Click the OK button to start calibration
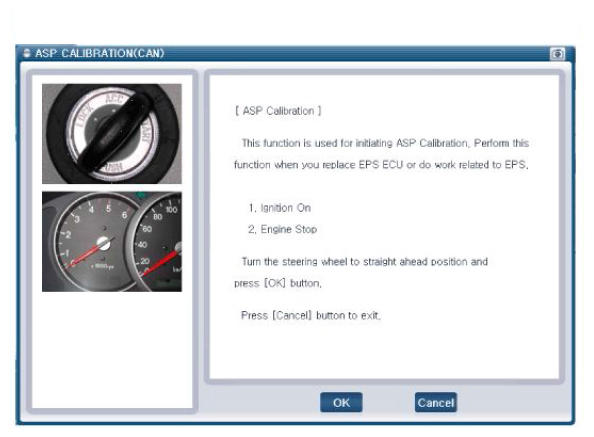The image size is (594, 437). click(341, 402)
